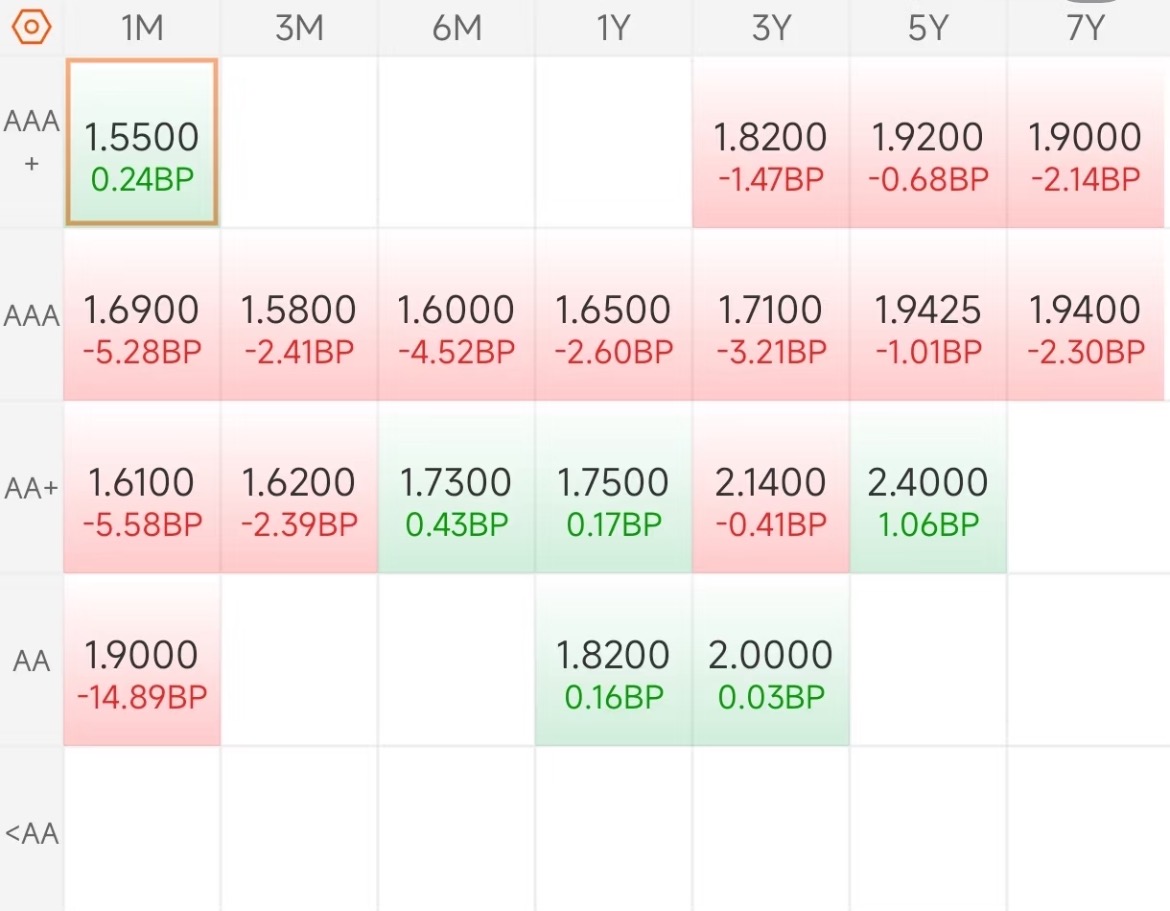Screen dimensions: 1170x911
Task: Open highlighted AAA+ 1M cell 1.5500
Action: coord(142,142)
